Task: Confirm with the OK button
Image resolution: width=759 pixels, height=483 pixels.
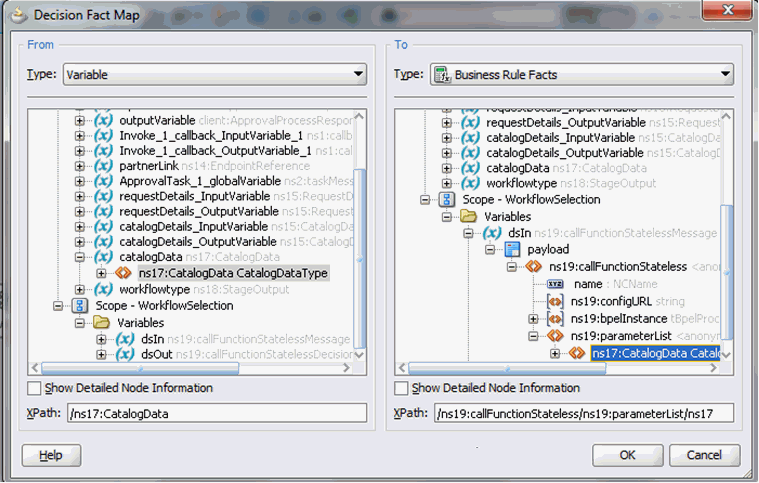Action: pyautogui.click(x=627, y=455)
